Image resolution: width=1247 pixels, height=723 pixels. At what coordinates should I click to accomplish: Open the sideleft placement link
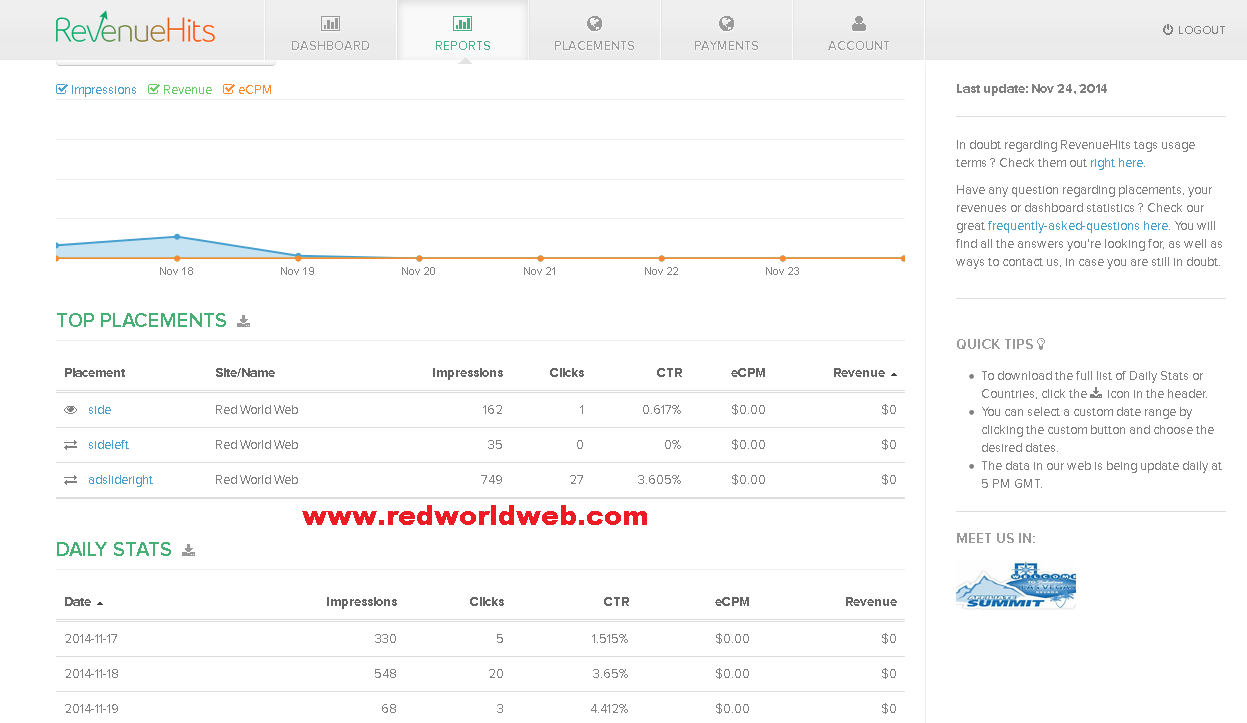pos(109,445)
